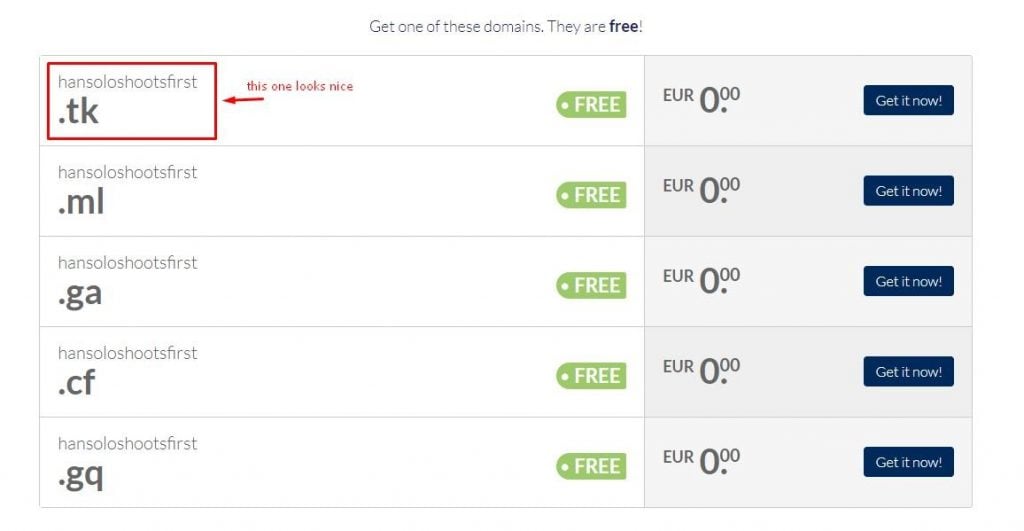Click the EUR 0.00 price for .gq

701,462
